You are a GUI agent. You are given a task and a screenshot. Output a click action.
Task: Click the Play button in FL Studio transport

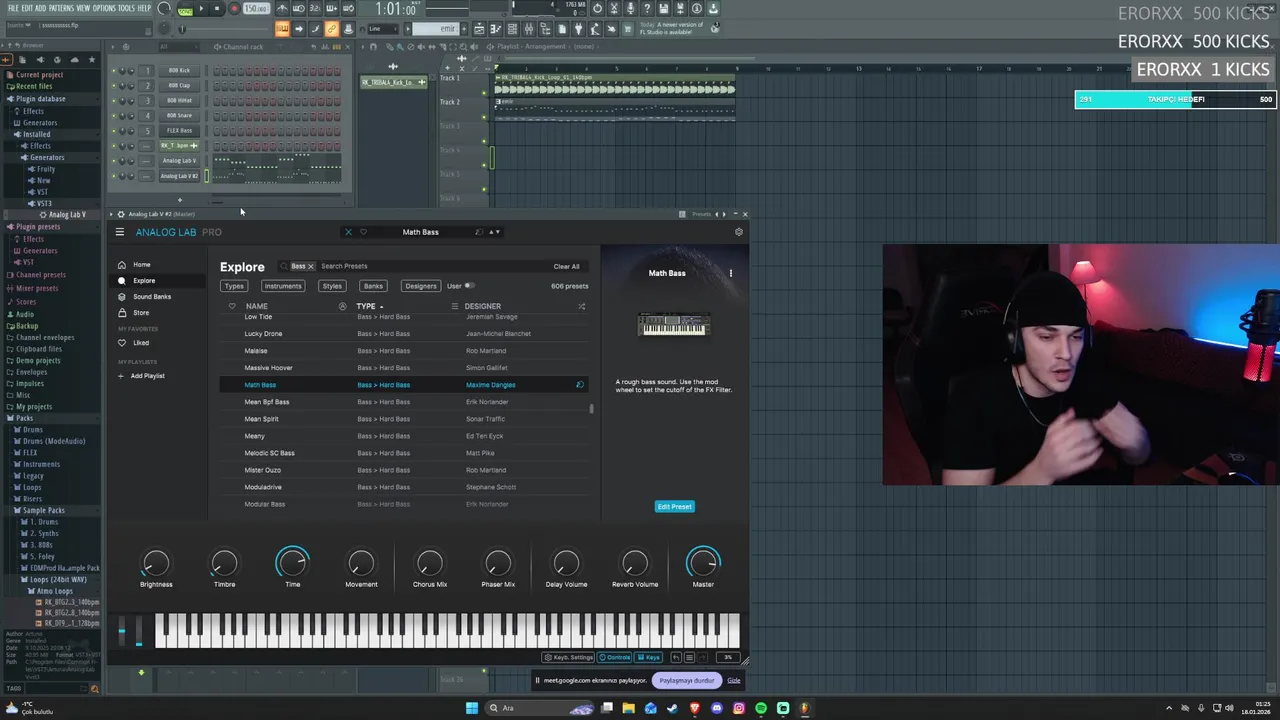pyautogui.click(x=201, y=9)
